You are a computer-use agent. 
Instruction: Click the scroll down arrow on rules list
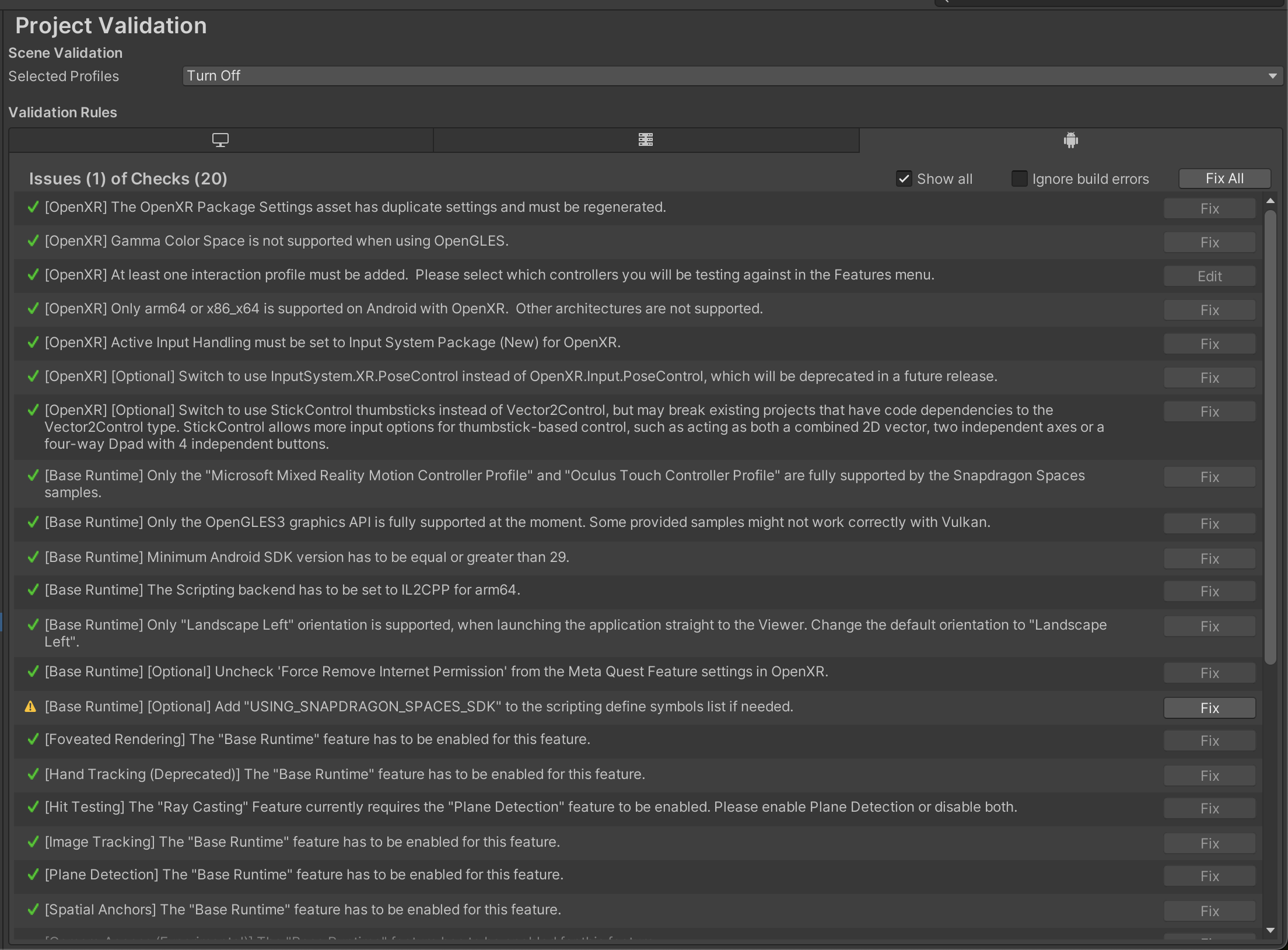point(1270,931)
